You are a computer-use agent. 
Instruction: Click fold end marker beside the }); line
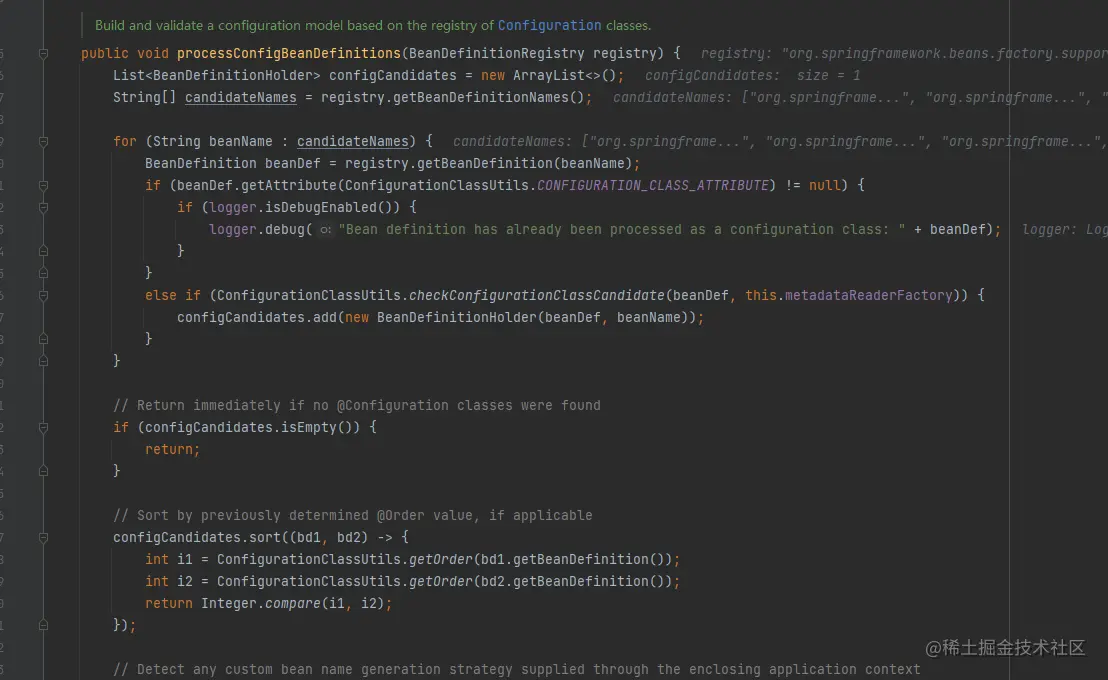click(43, 625)
